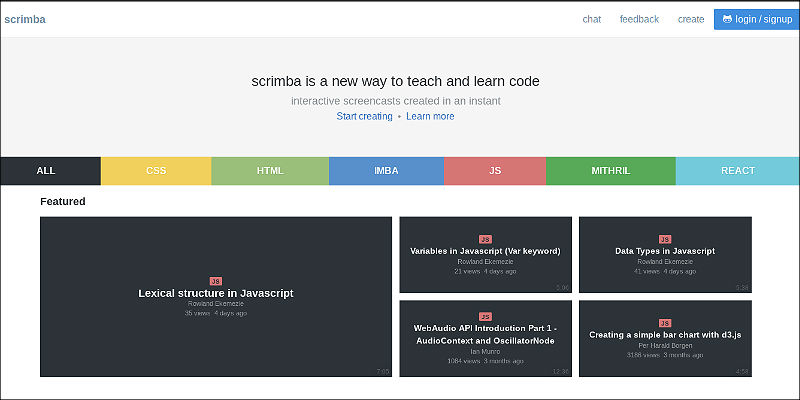Click JS badge on Data Types card
Image resolution: width=800 pixels, height=400 pixels.
(665, 239)
